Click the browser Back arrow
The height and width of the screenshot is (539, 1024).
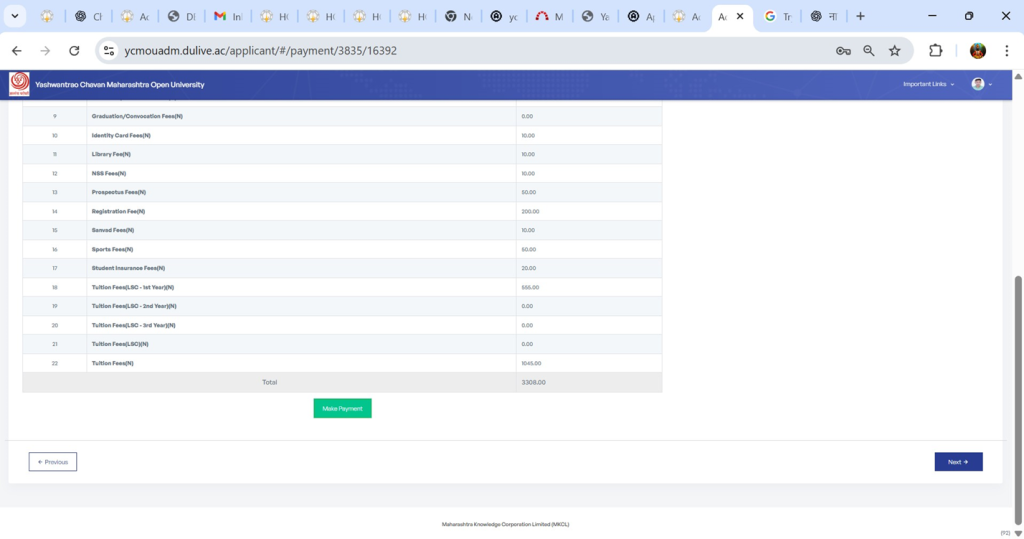click(x=17, y=51)
